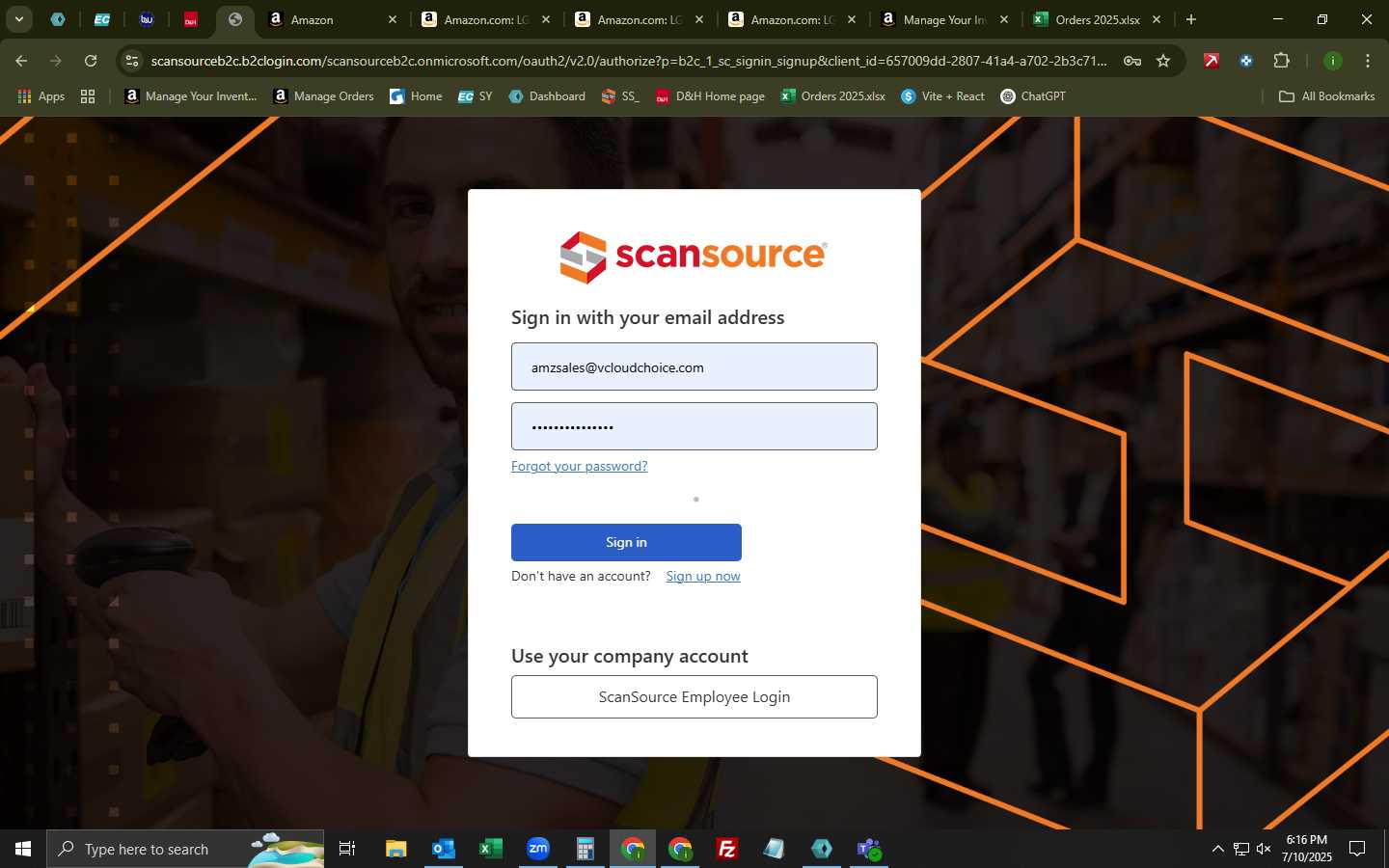The width and height of the screenshot is (1389, 868).
Task: Open the Extensions puzzle menu
Action: point(1281,61)
